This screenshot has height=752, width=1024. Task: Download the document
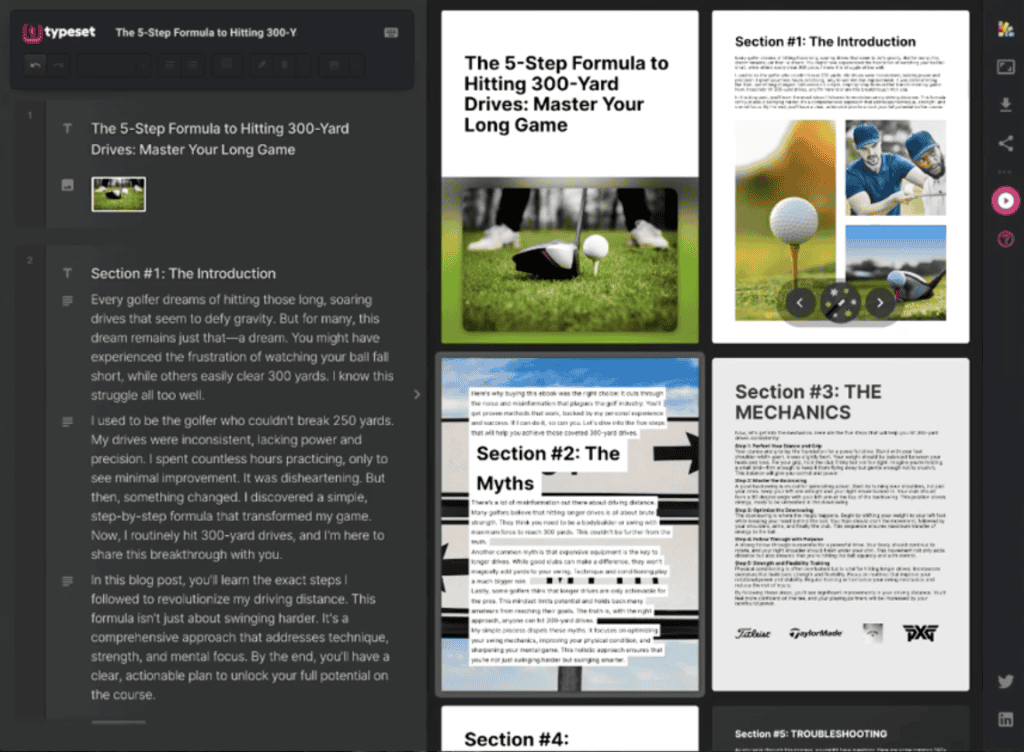coord(1005,104)
